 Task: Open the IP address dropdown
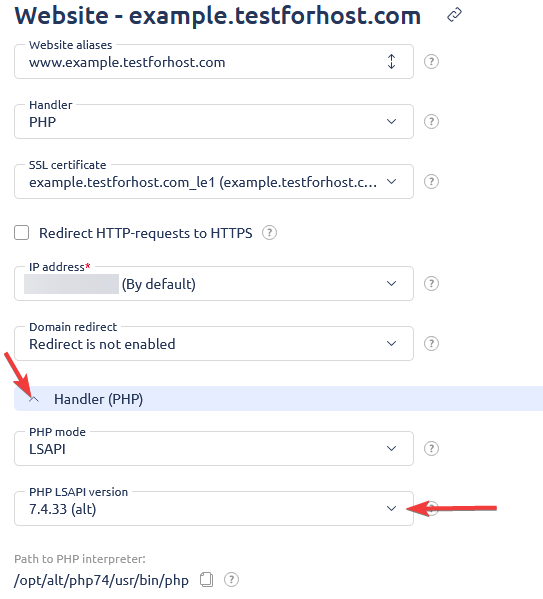pos(214,283)
